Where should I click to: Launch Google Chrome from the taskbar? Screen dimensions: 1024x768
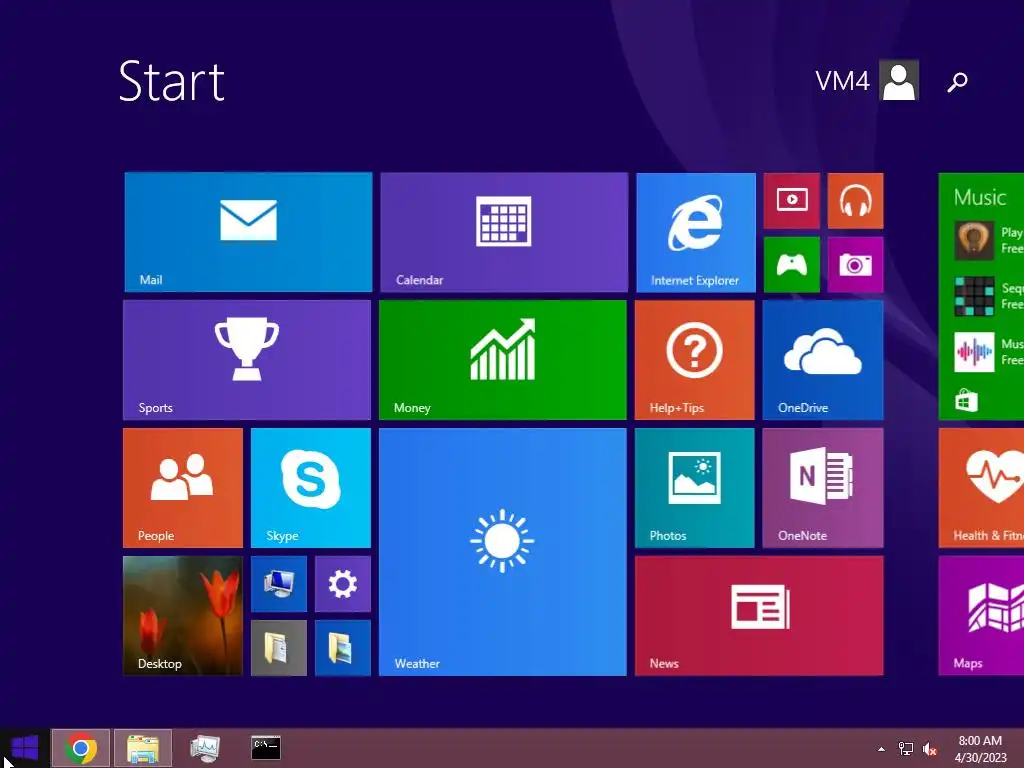pyautogui.click(x=81, y=748)
